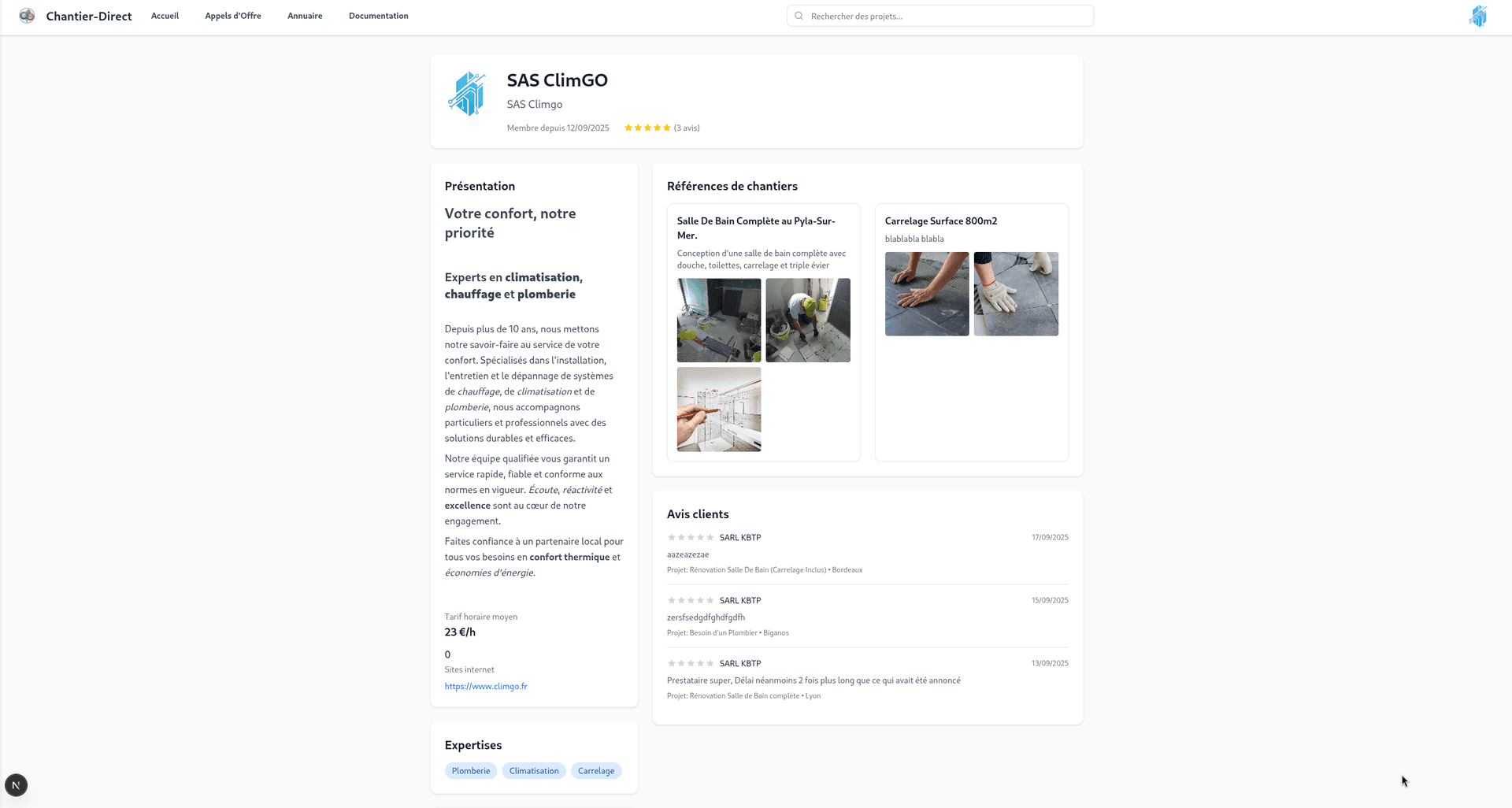Open the user avatar in top-right corner
1512x808 pixels.
click(1478, 16)
